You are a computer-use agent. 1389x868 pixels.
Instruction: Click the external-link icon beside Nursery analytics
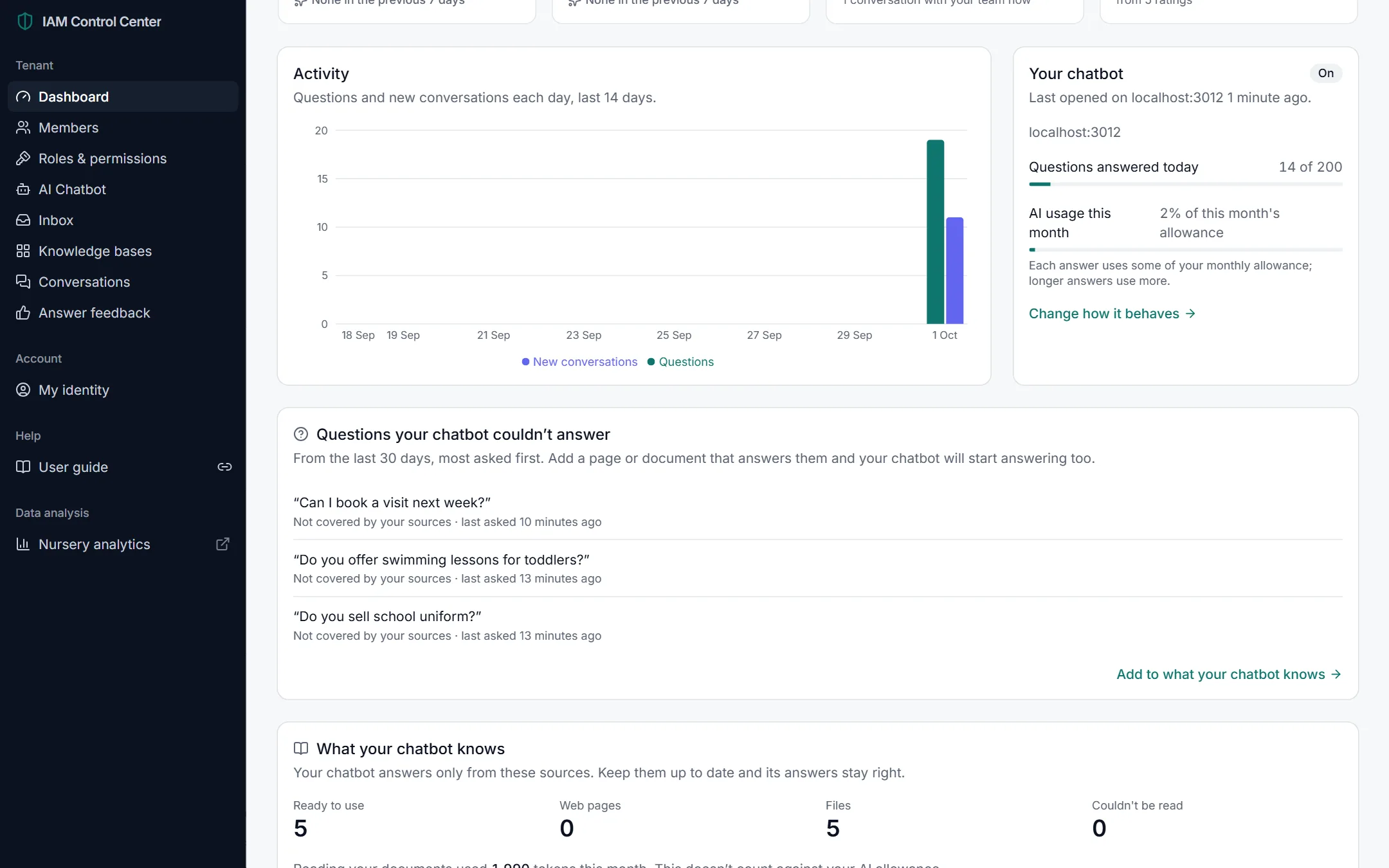[223, 544]
